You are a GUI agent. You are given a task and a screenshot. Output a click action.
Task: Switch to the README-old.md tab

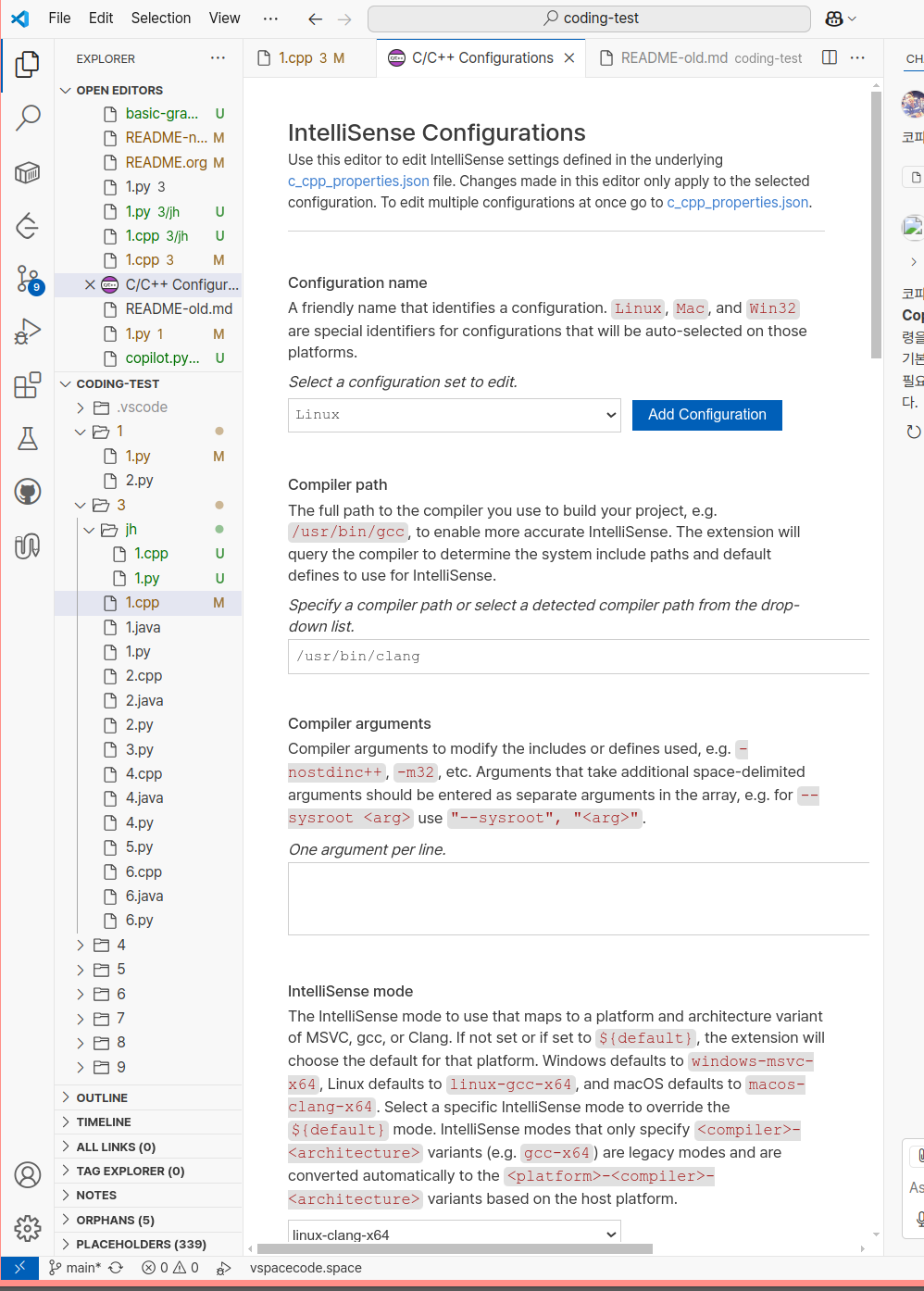point(700,57)
